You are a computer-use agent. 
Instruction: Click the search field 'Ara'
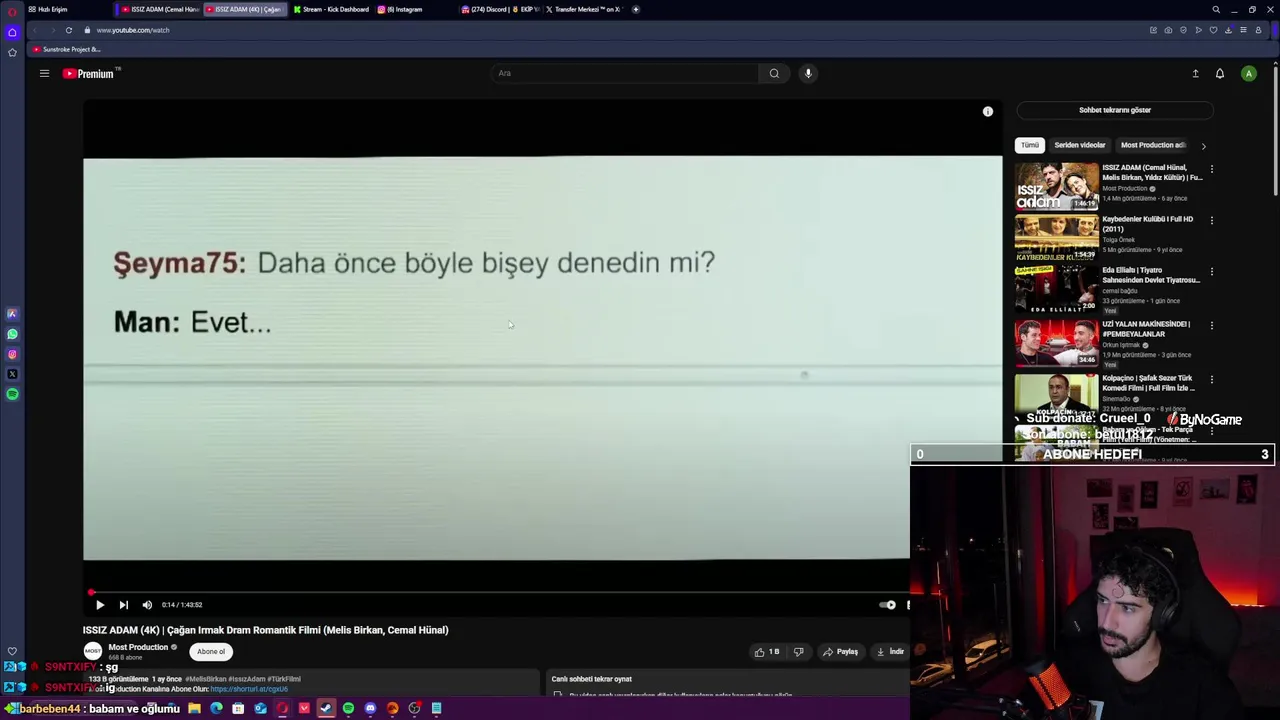pos(625,73)
